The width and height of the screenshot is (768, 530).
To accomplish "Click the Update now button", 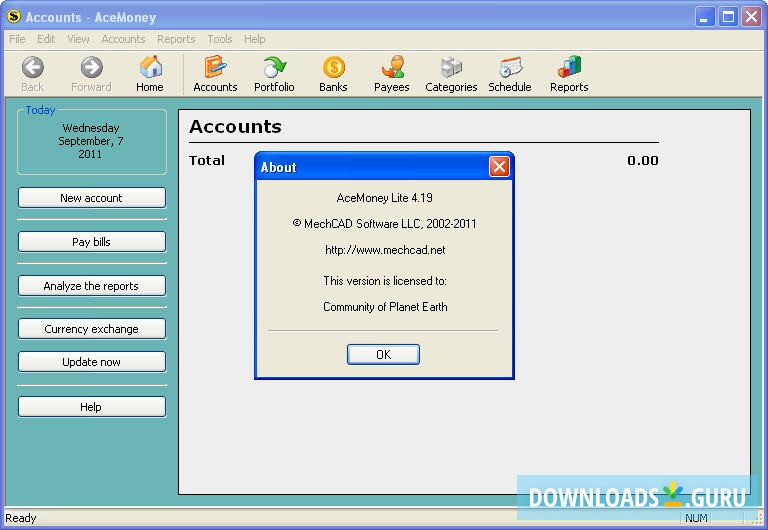I will coord(92,362).
